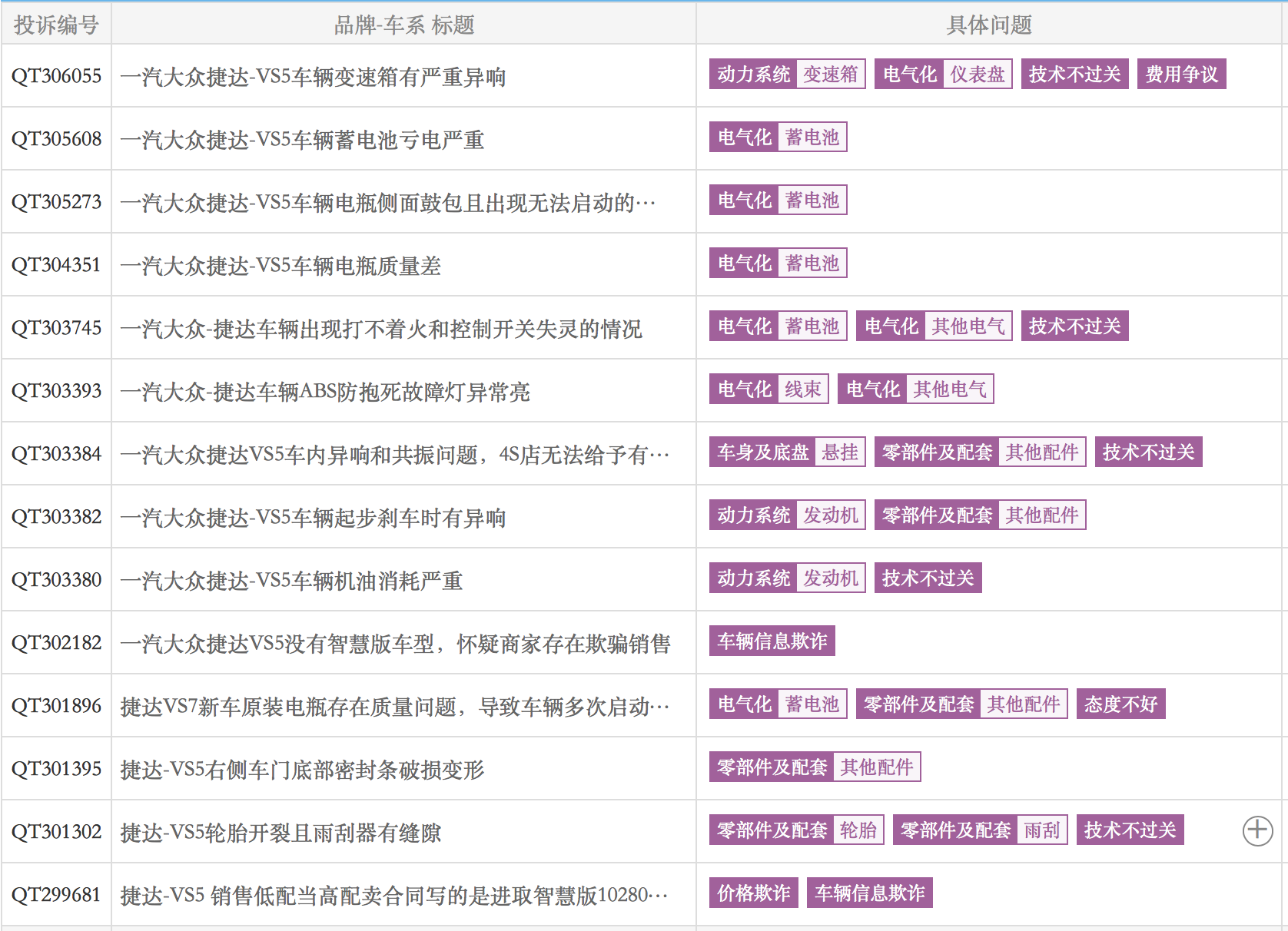Select complaint number QT302182
The image size is (1288, 931).
point(56,643)
